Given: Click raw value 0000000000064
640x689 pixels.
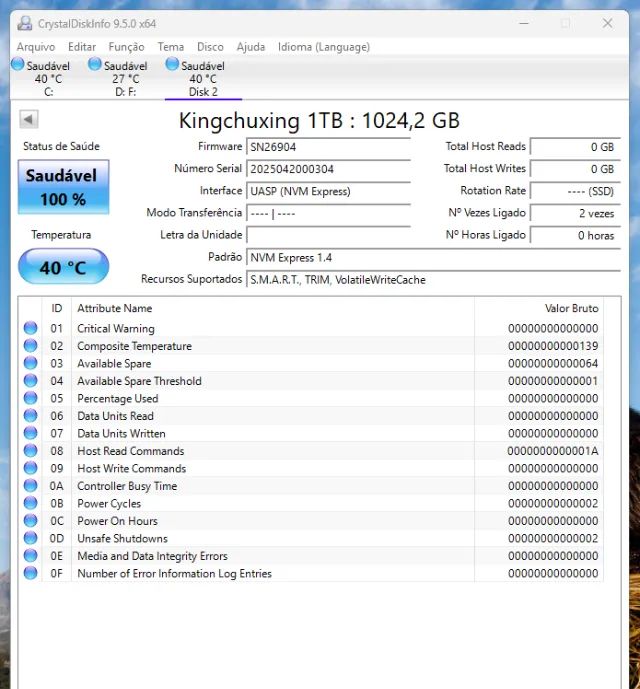Looking at the screenshot, I should coord(553,363).
